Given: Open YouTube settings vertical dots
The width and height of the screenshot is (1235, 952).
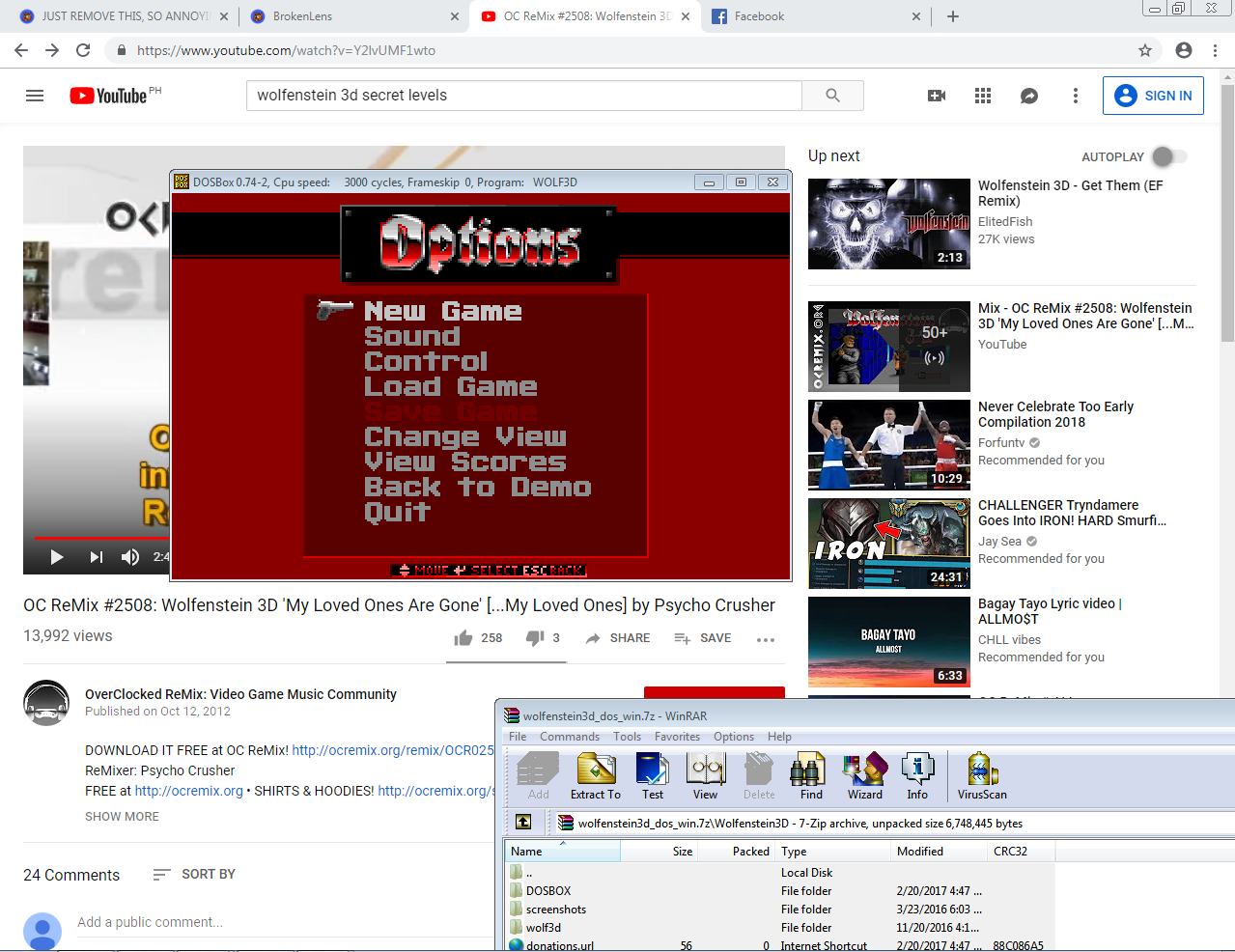Looking at the screenshot, I should (1076, 96).
